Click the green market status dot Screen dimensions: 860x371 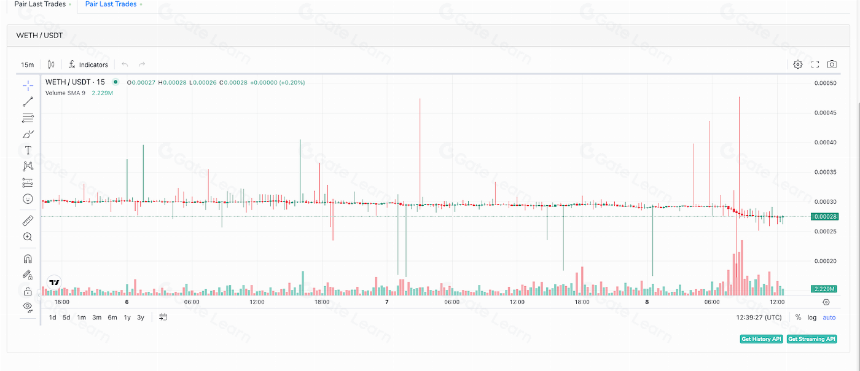(x=115, y=82)
